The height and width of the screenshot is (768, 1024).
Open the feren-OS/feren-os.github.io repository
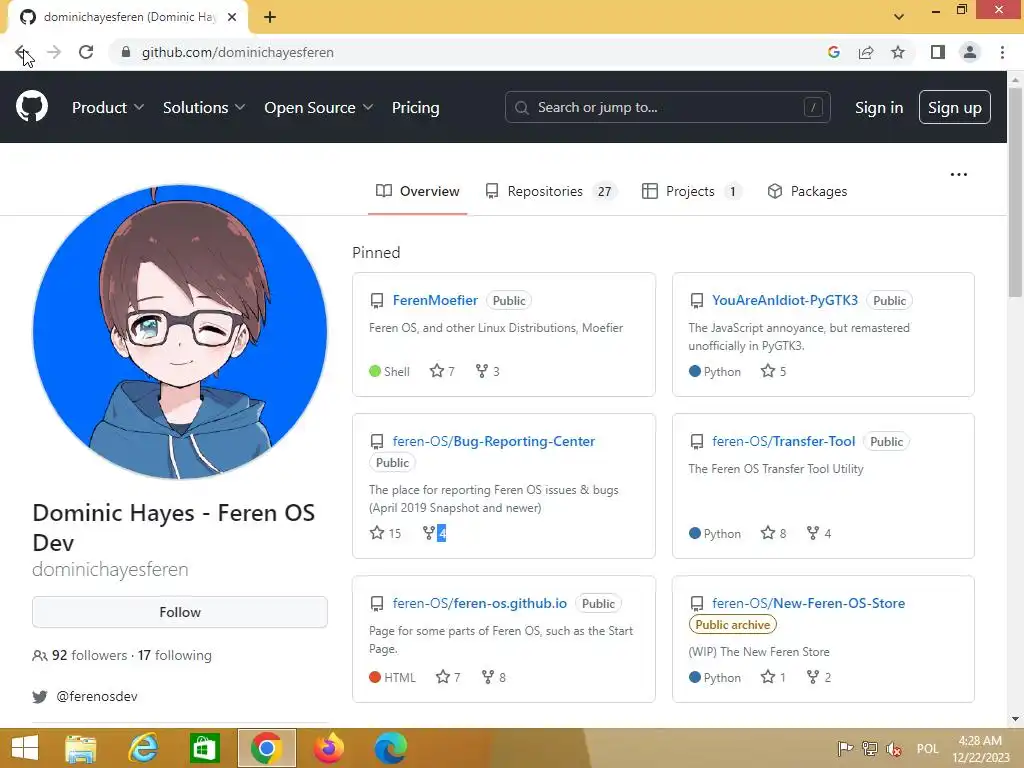click(x=479, y=603)
